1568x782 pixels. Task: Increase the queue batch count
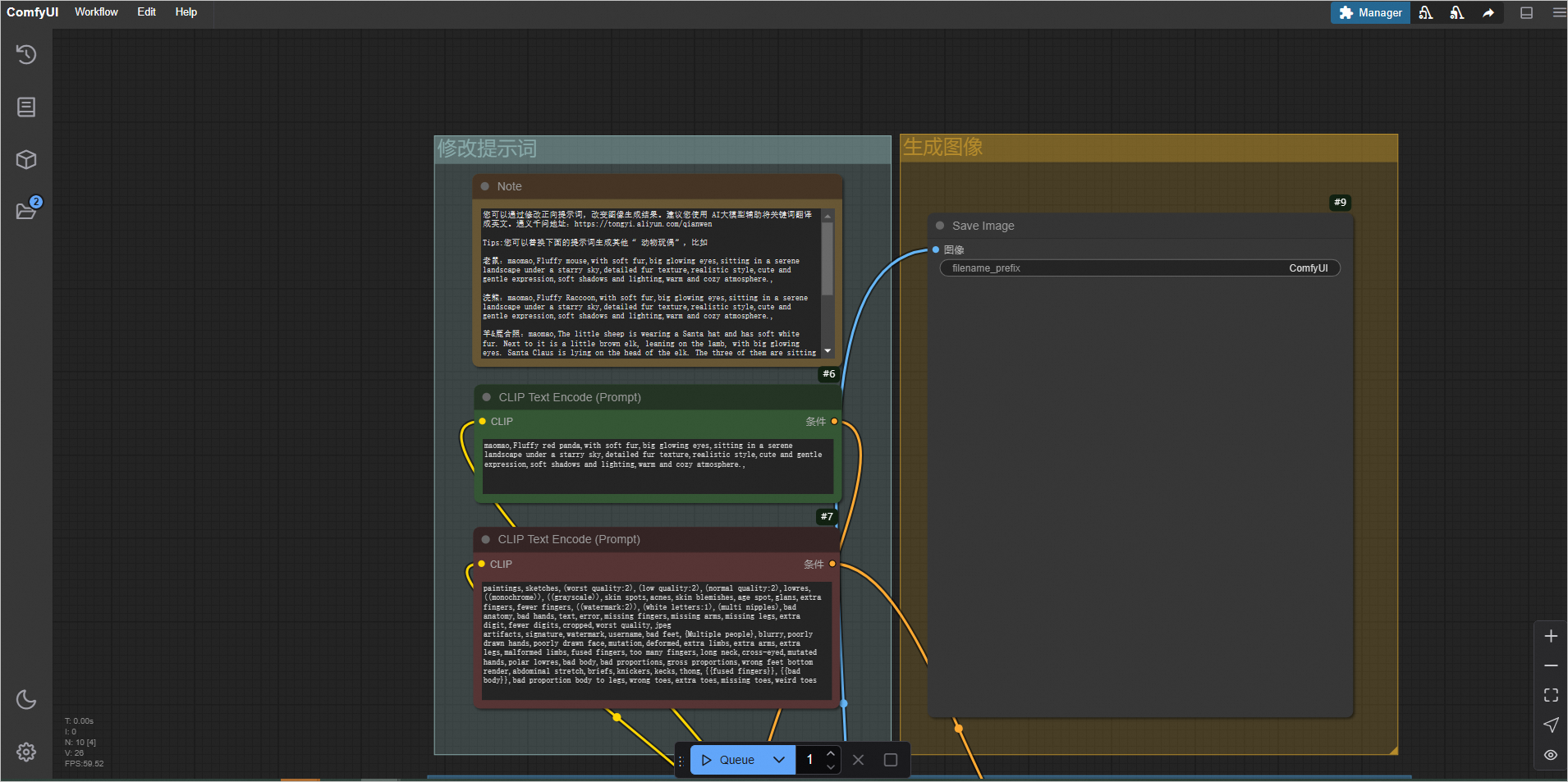831,753
